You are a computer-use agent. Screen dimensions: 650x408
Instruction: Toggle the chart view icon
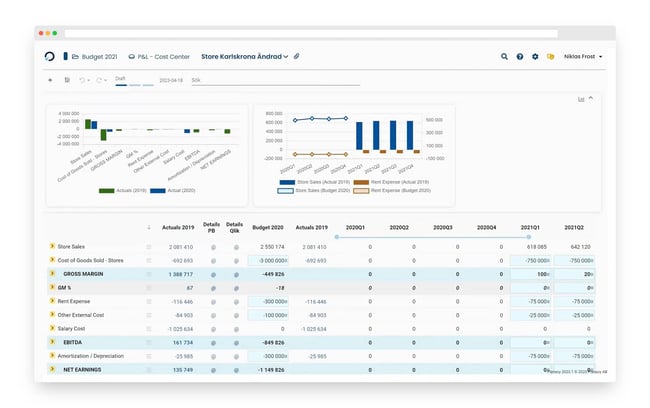581,99
